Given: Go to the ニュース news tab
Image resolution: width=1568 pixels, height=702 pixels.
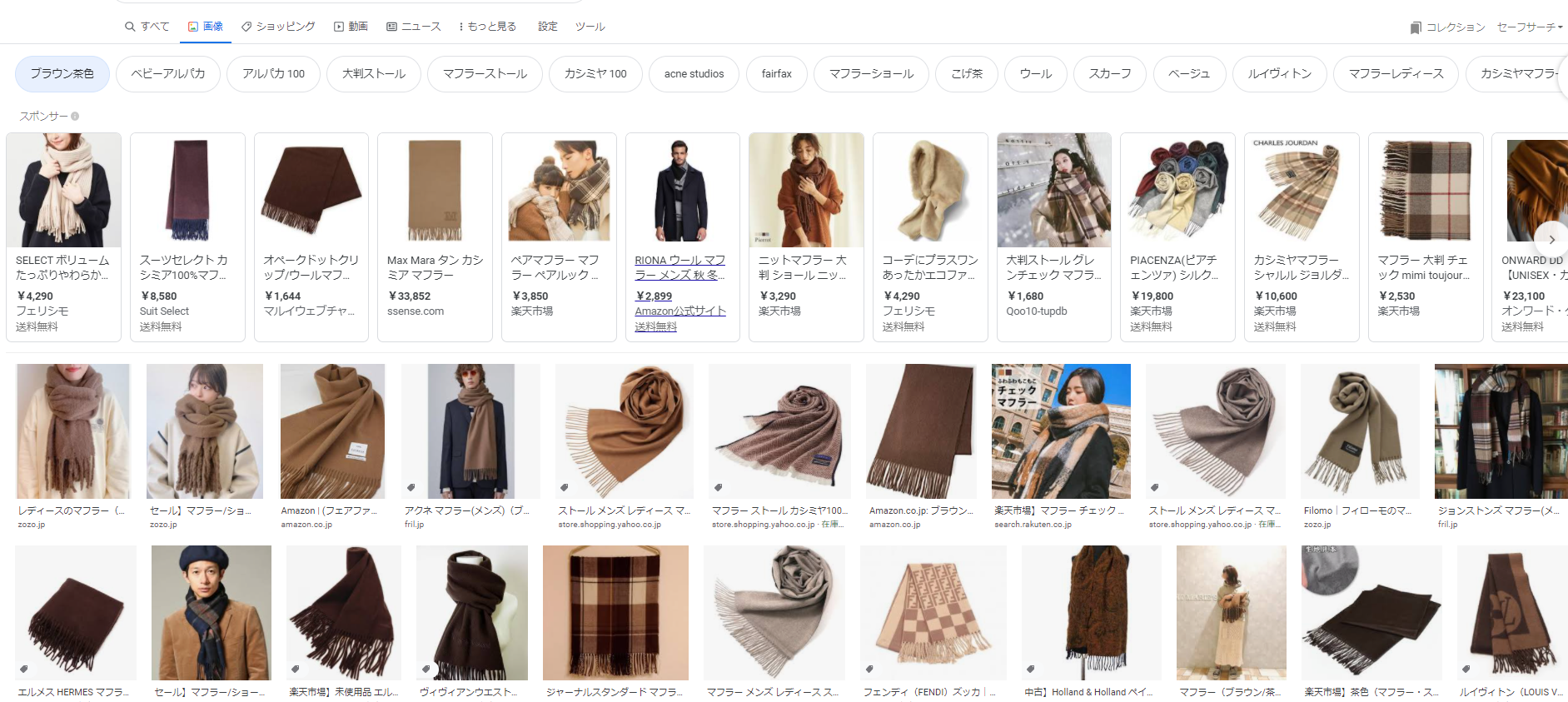Looking at the screenshot, I should point(413,27).
